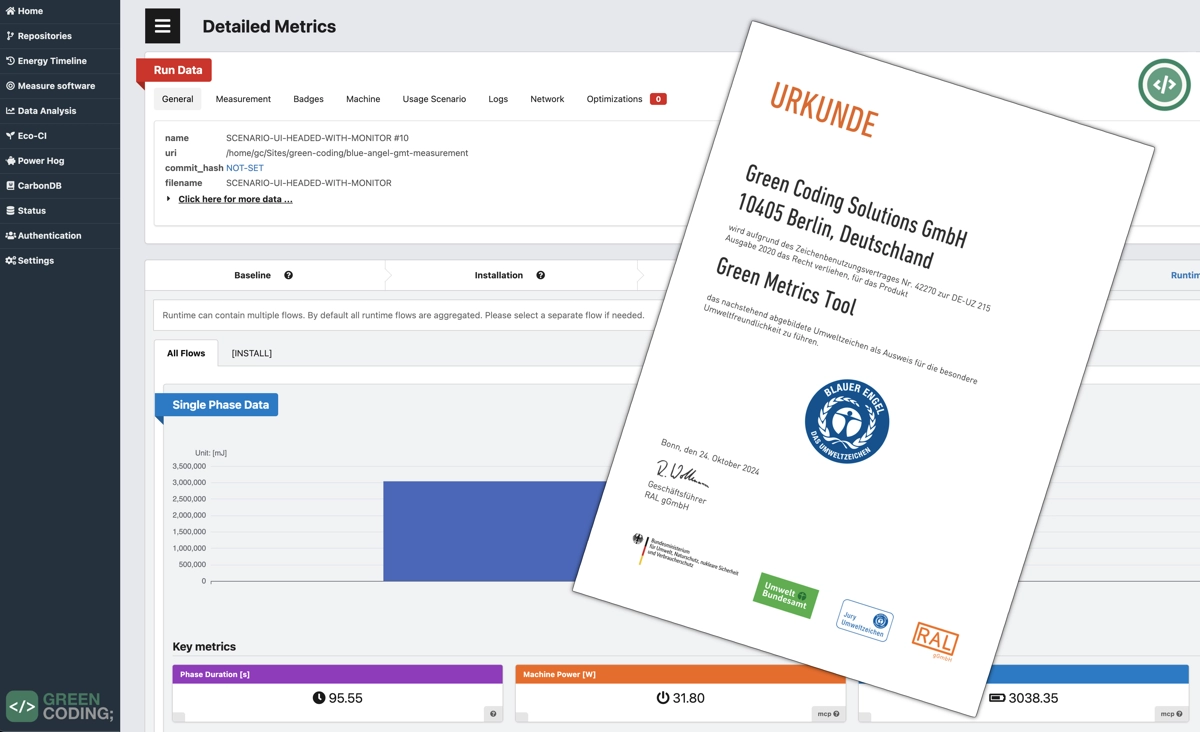Open the Energy Timeline sidebar entry
Screen dimensions: 1200x732
pos(46,61)
